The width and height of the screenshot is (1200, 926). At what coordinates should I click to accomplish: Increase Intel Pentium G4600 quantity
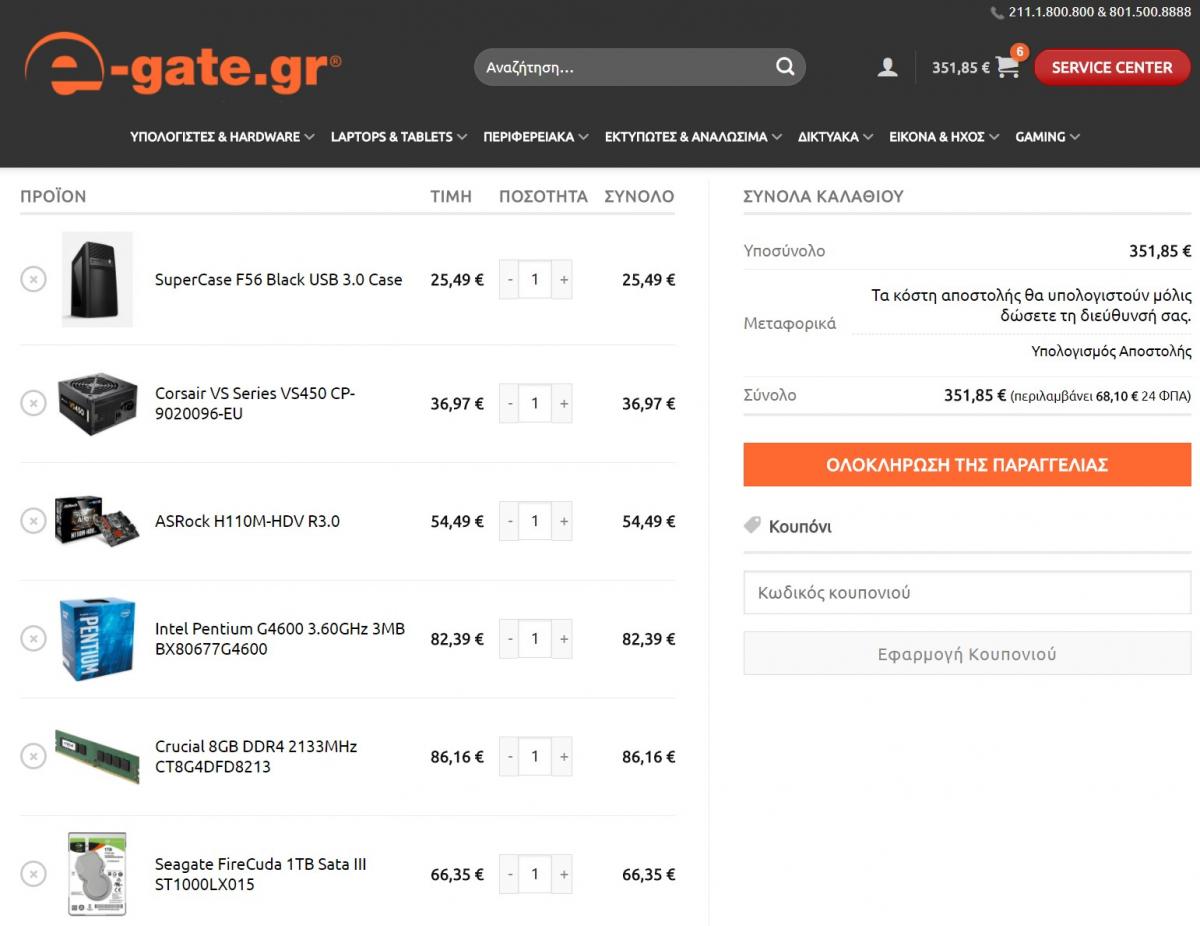click(563, 639)
